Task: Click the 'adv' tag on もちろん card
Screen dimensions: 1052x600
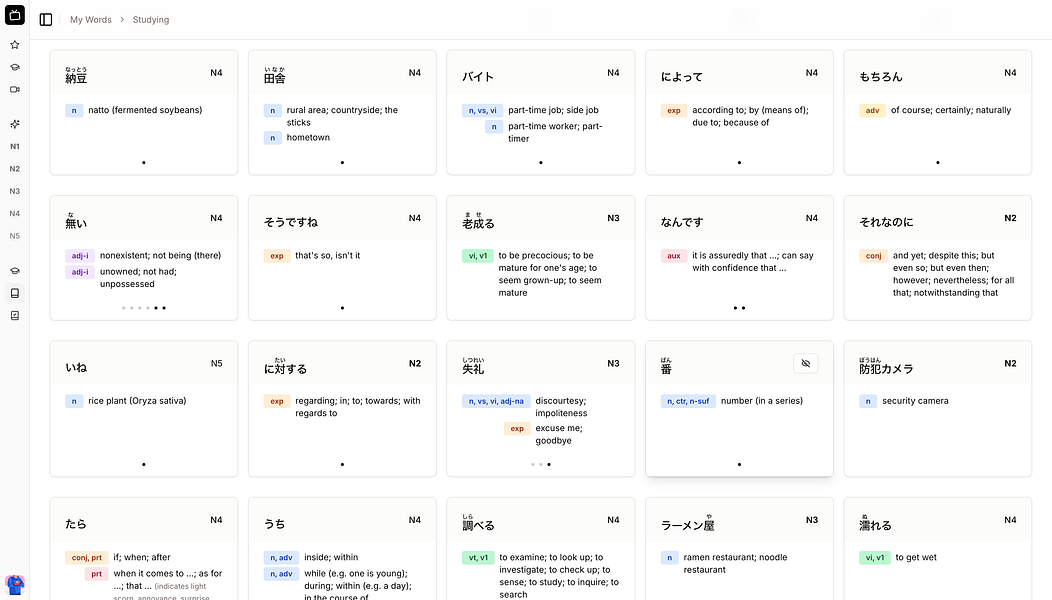Action: click(x=872, y=110)
